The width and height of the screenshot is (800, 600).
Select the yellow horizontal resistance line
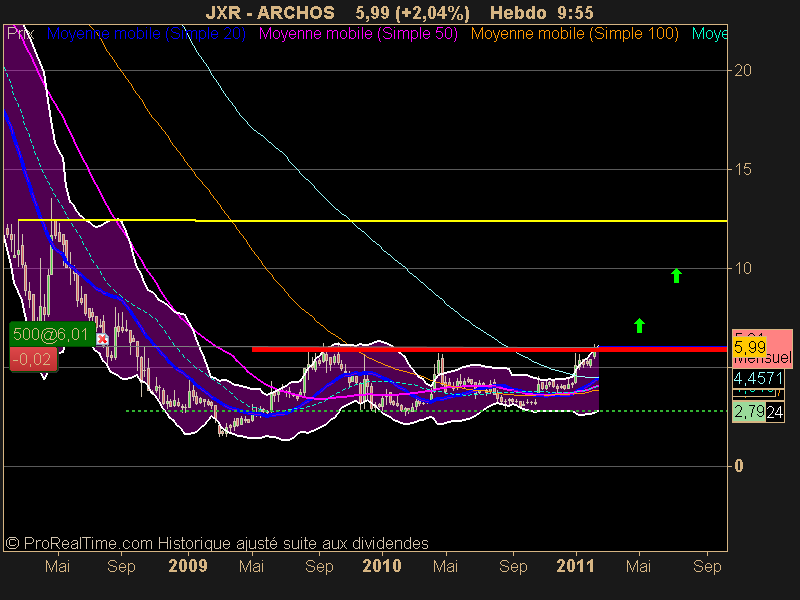pyautogui.click(x=372, y=220)
